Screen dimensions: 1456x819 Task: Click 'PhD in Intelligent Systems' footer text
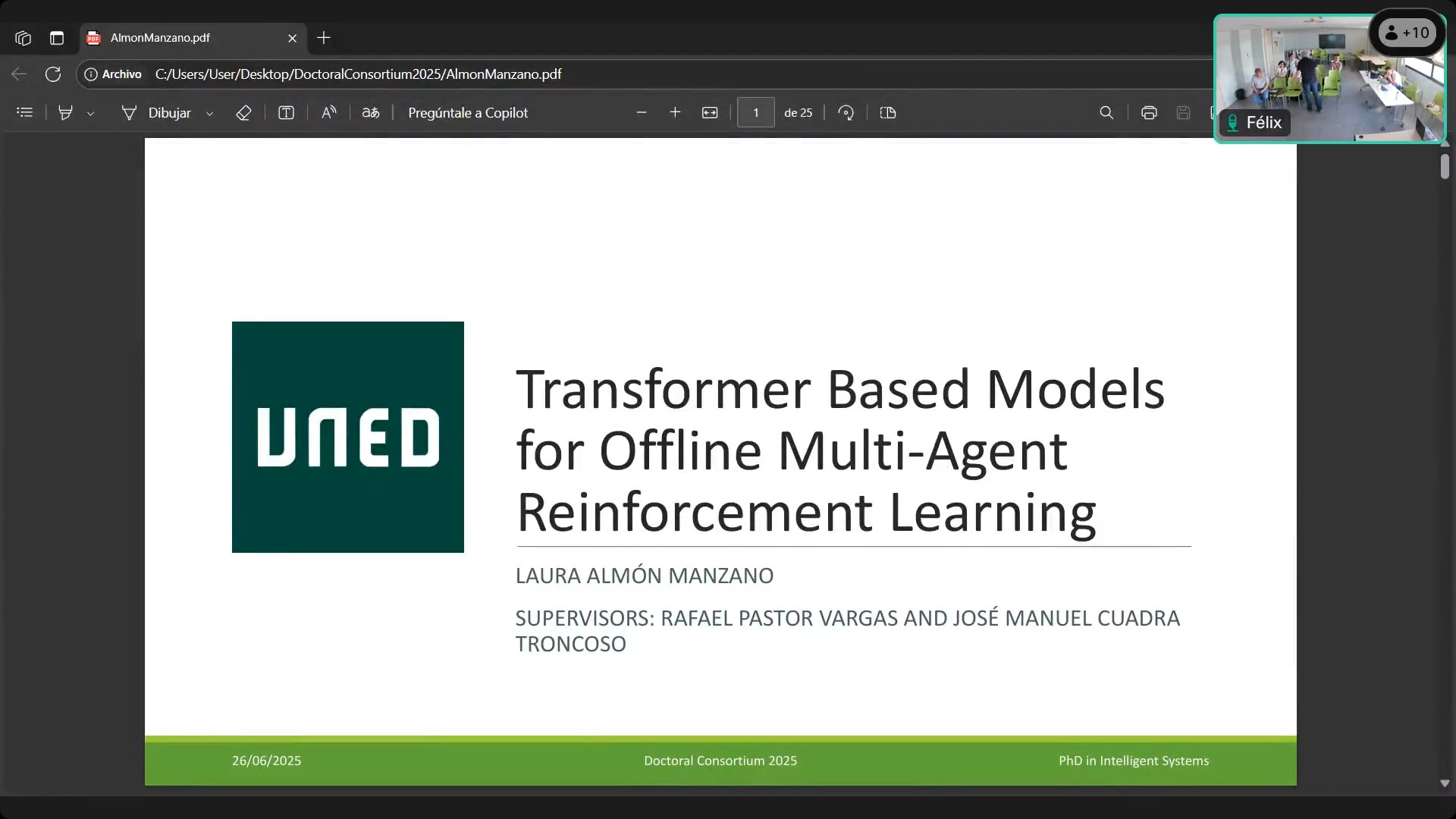click(x=1134, y=761)
